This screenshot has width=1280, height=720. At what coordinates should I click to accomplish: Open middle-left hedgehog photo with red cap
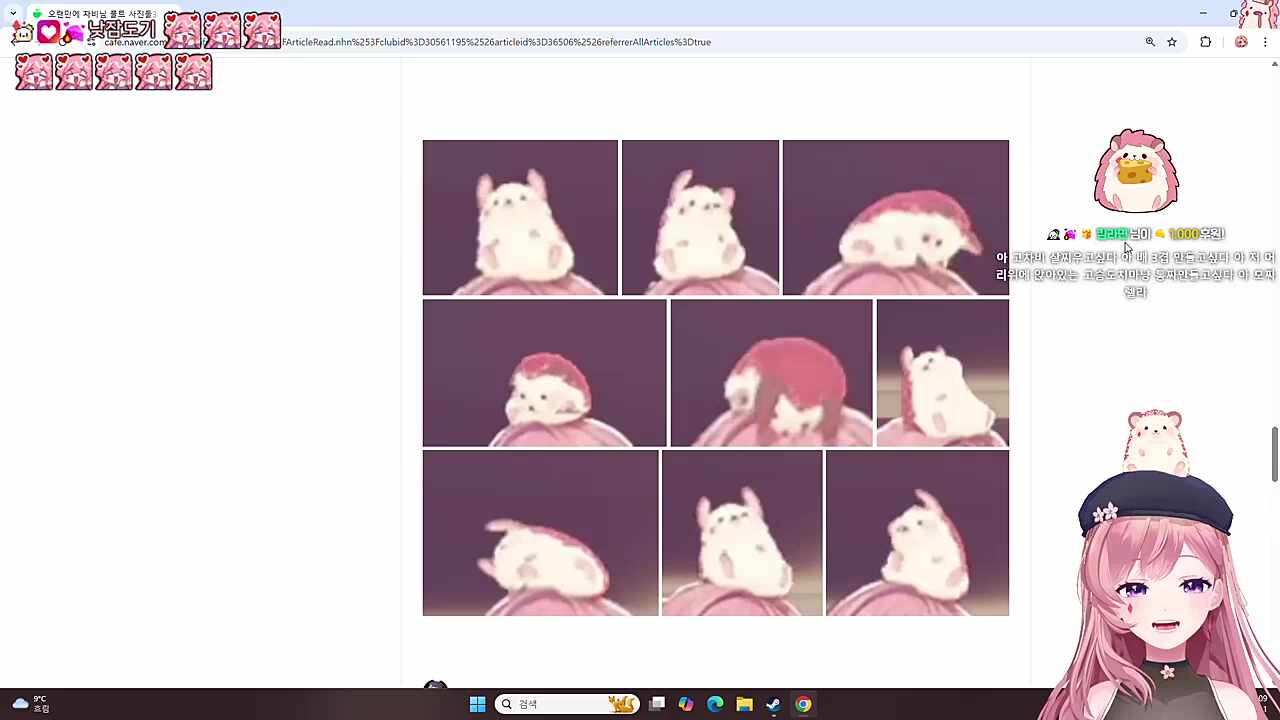[544, 373]
